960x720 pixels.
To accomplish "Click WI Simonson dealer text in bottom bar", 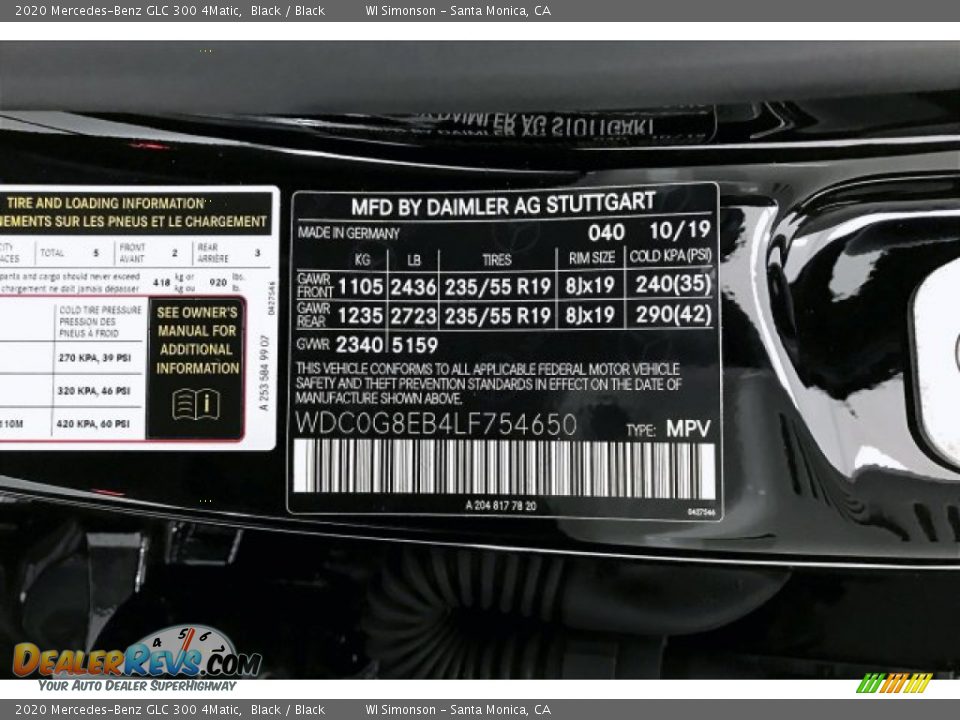I will coord(458,709).
